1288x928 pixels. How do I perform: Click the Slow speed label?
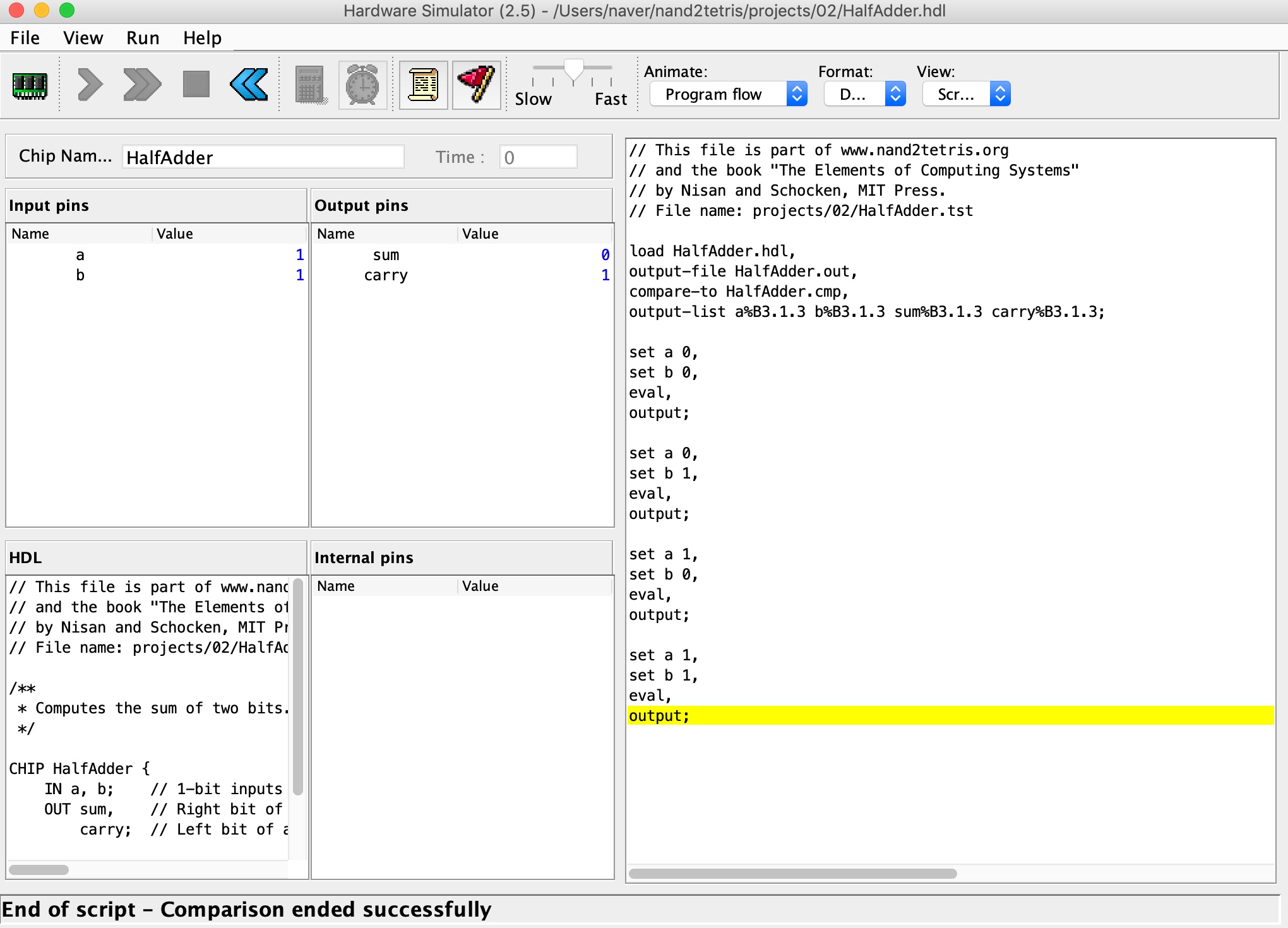pos(533,99)
